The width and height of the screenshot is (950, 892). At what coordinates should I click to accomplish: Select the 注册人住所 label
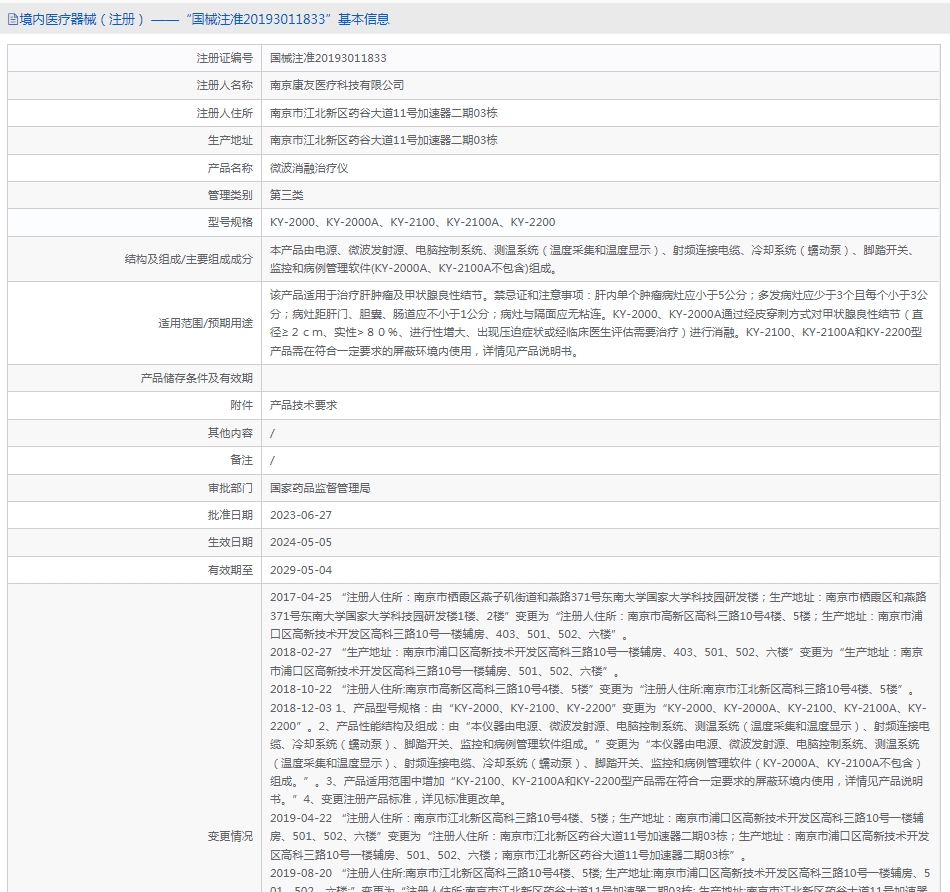tap(224, 113)
